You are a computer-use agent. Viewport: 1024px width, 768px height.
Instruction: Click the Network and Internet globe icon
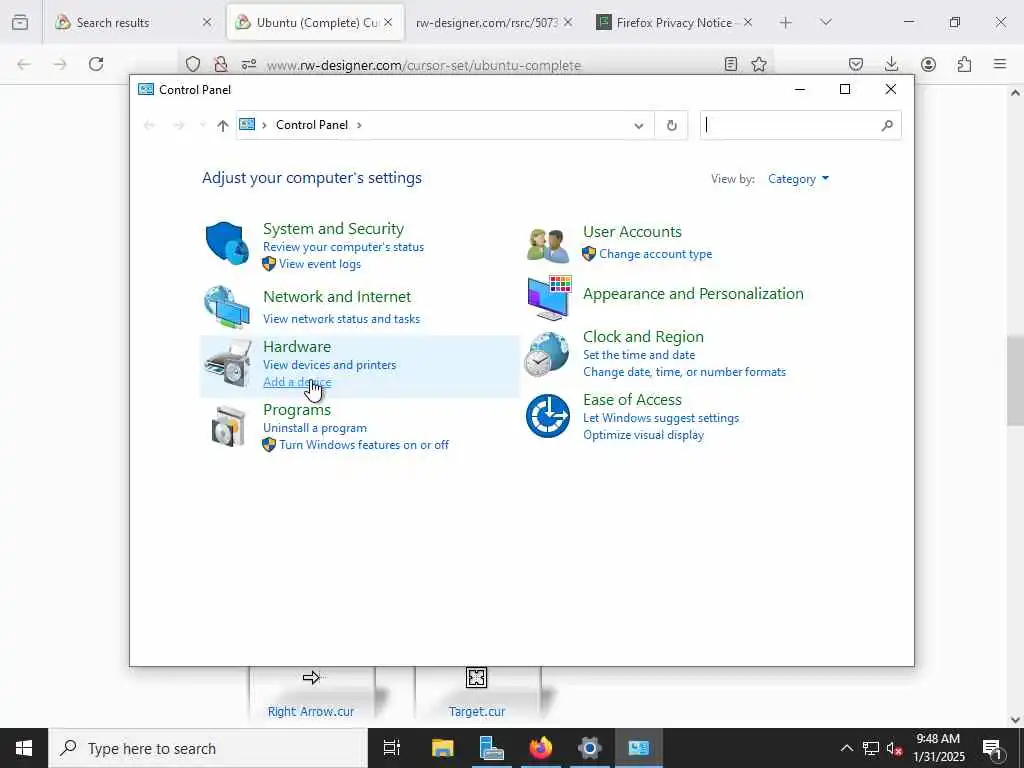227,306
